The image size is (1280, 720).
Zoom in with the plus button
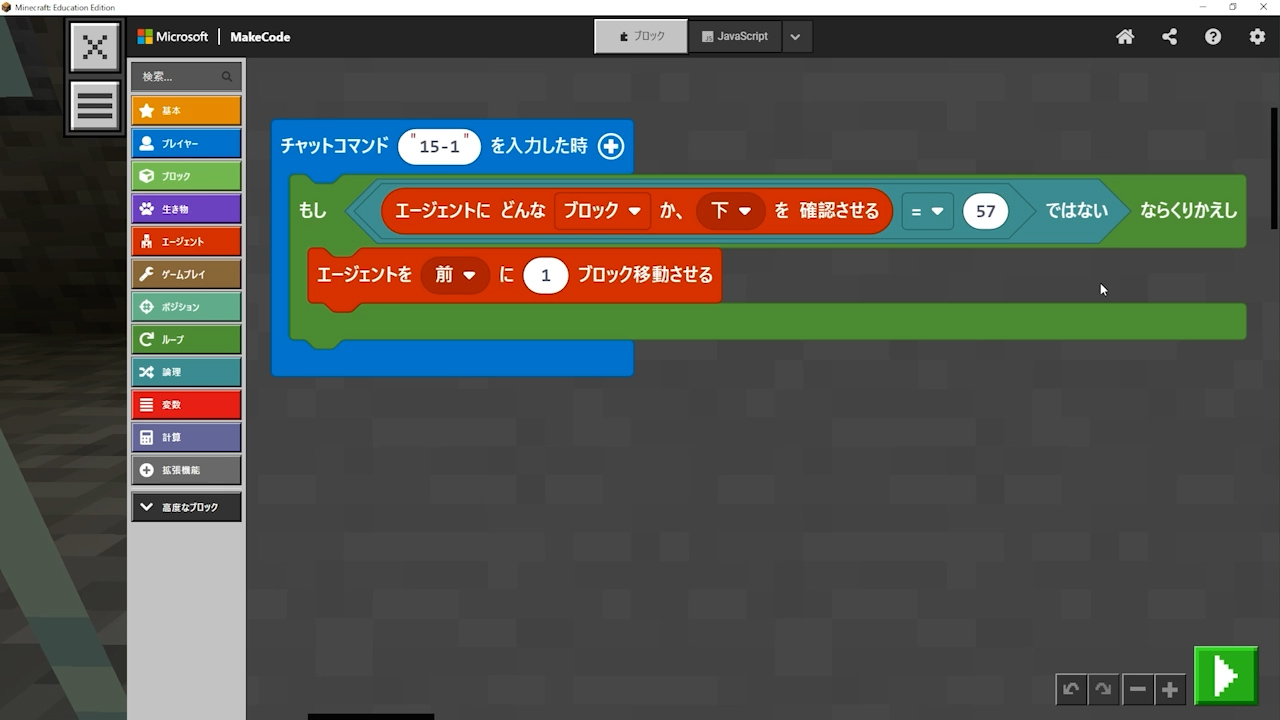[1169, 690]
